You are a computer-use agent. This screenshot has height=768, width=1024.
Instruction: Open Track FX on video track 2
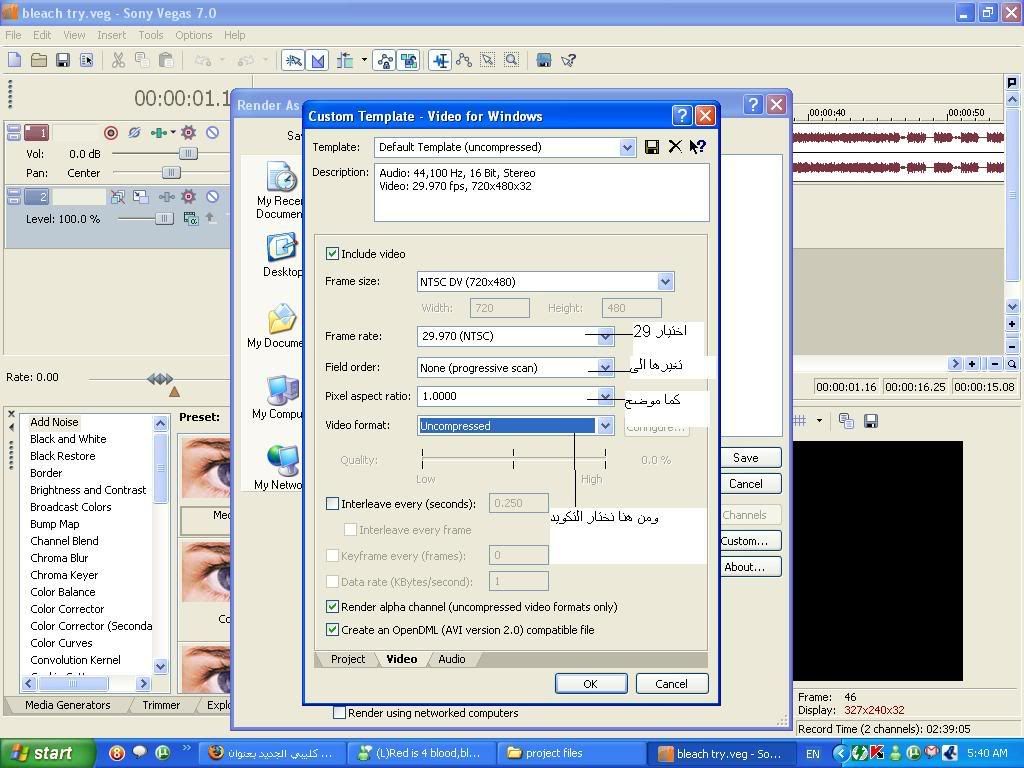click(188, 197)
